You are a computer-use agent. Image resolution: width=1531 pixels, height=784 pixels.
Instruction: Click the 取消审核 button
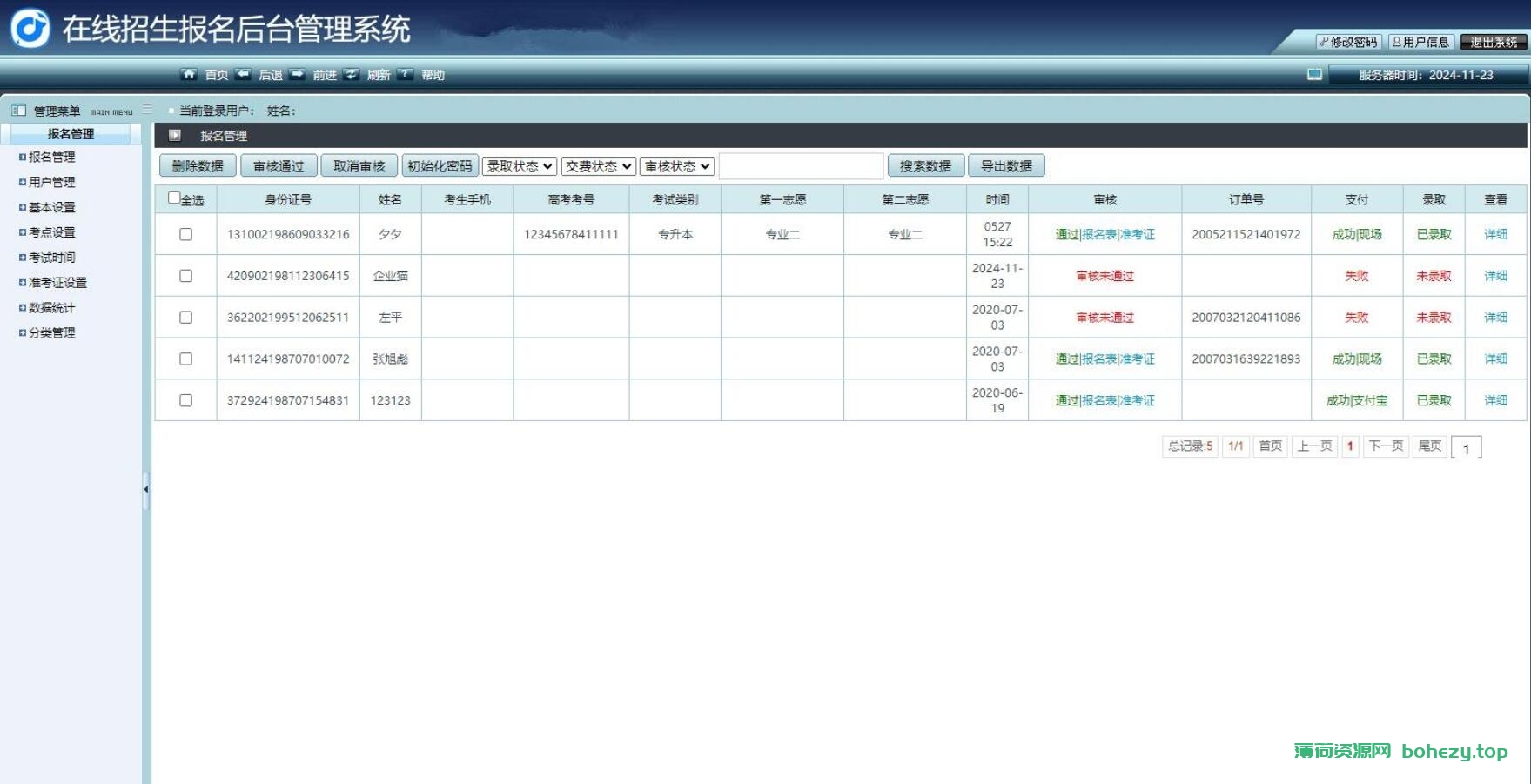point(359,166)
